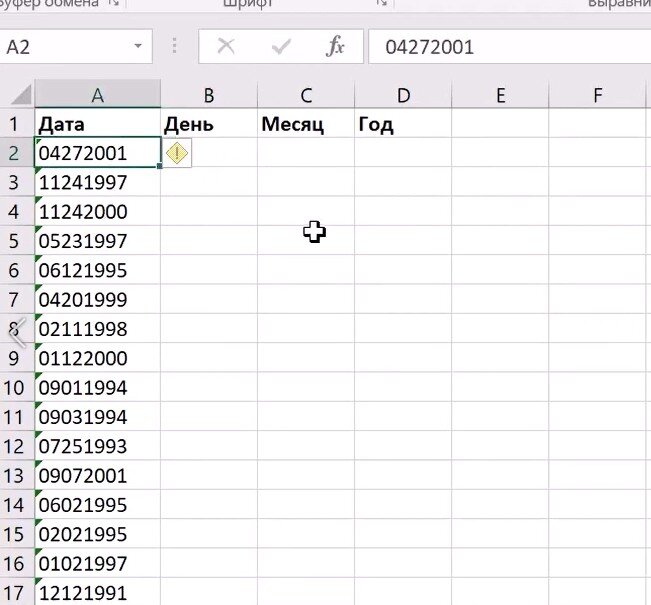Select column A header

[x=98, y=95]
